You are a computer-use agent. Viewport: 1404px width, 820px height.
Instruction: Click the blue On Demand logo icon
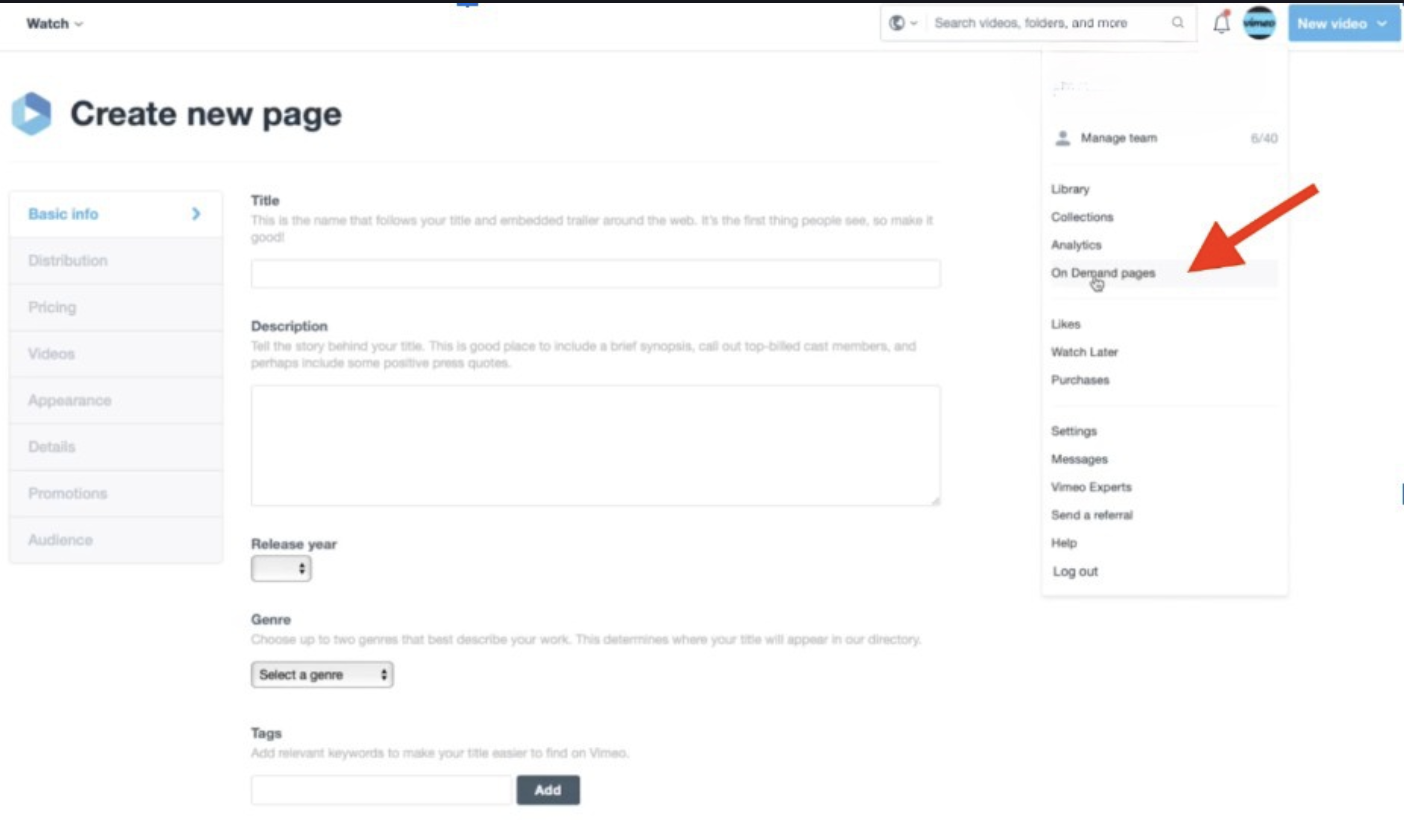coord(31,114)
